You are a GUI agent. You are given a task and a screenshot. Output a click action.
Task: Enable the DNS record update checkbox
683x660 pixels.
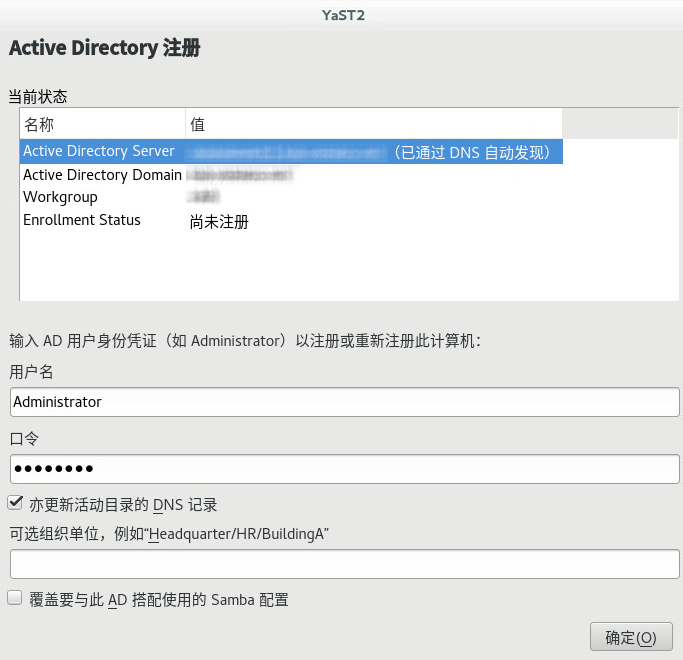(x=15, y=503)
